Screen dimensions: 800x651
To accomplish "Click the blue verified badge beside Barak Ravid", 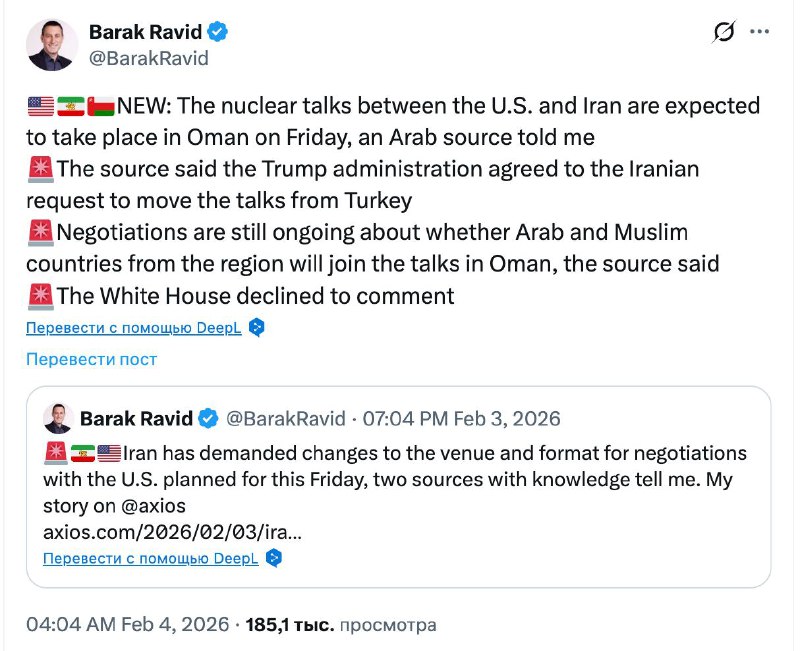I will [x=218, y=32].
